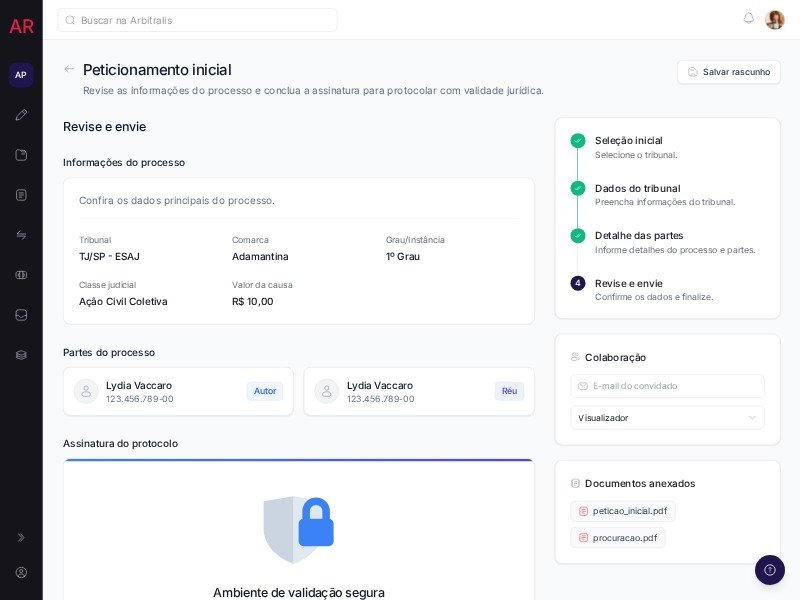This screenshot has height=600, width=800.
Task: Click the AR logo in the sidebar
Action: point(21,26)
